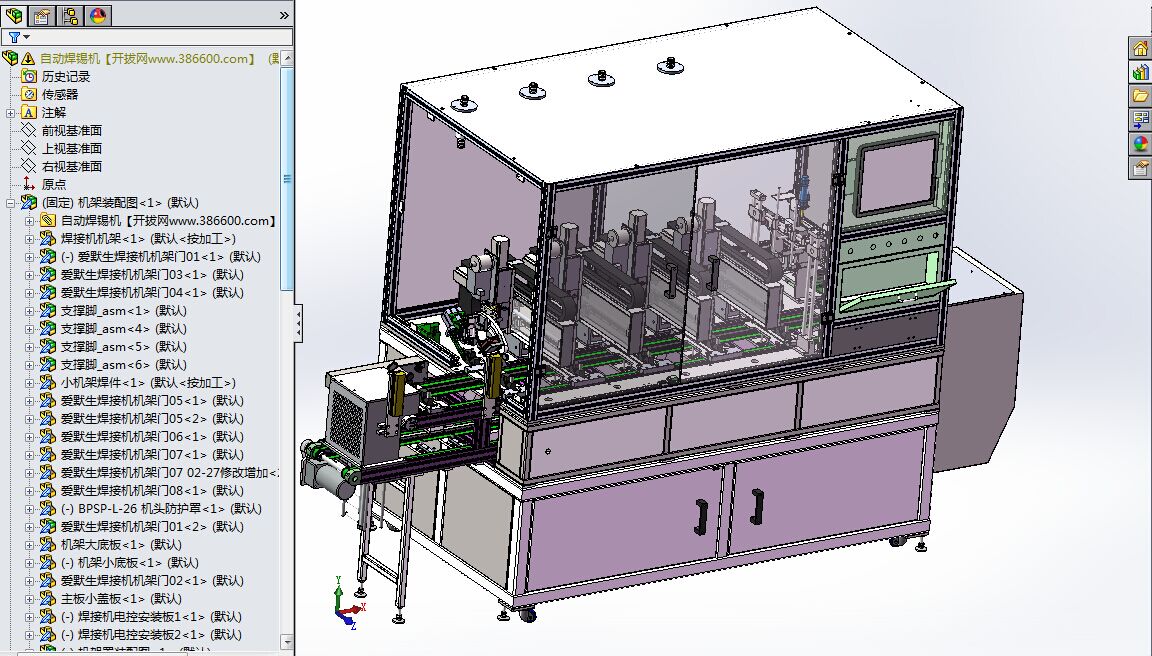Select 爱默生焊接机机架门04<1> row text
The width and height of the screenshot is (1152, 656).
(x=152, y=292)
